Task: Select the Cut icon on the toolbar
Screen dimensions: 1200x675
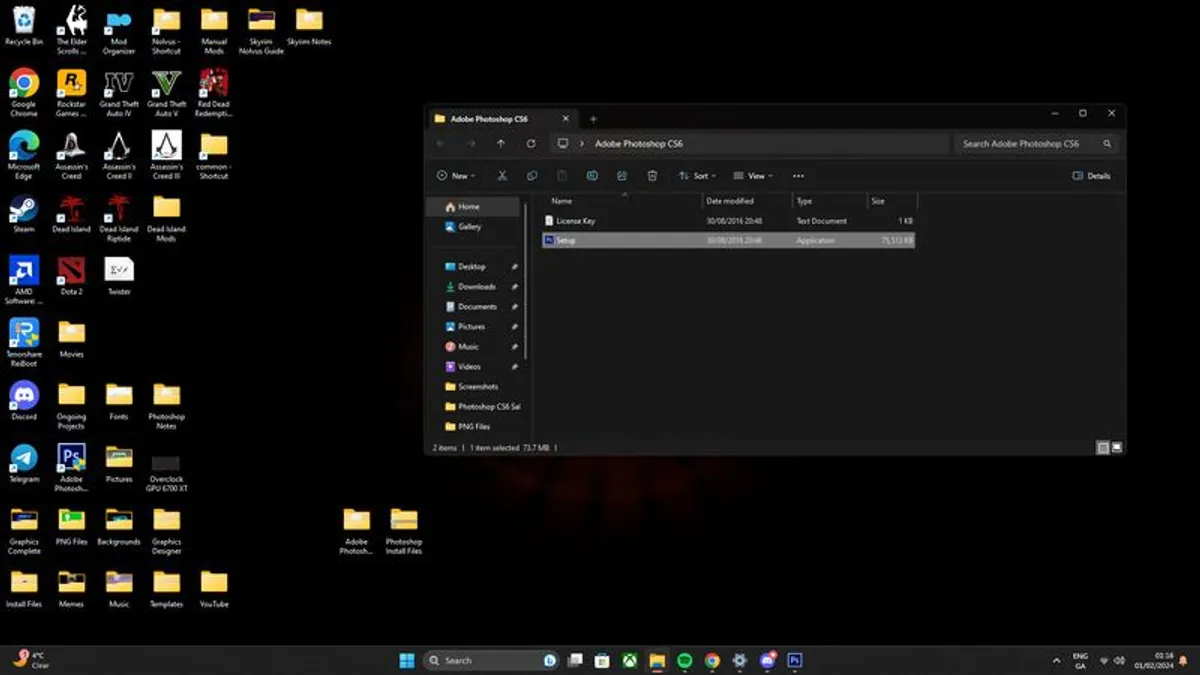Action: click(x=501, y=175)
